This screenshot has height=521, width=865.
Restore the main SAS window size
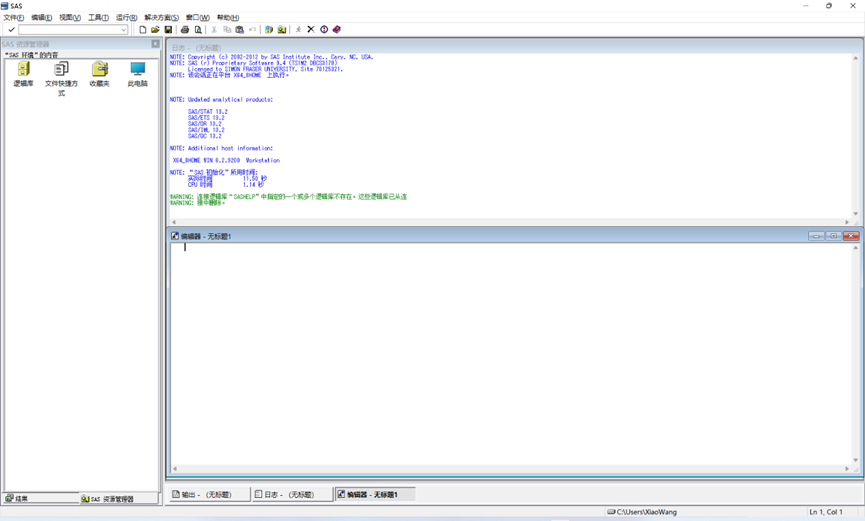(x=829, y=6)
